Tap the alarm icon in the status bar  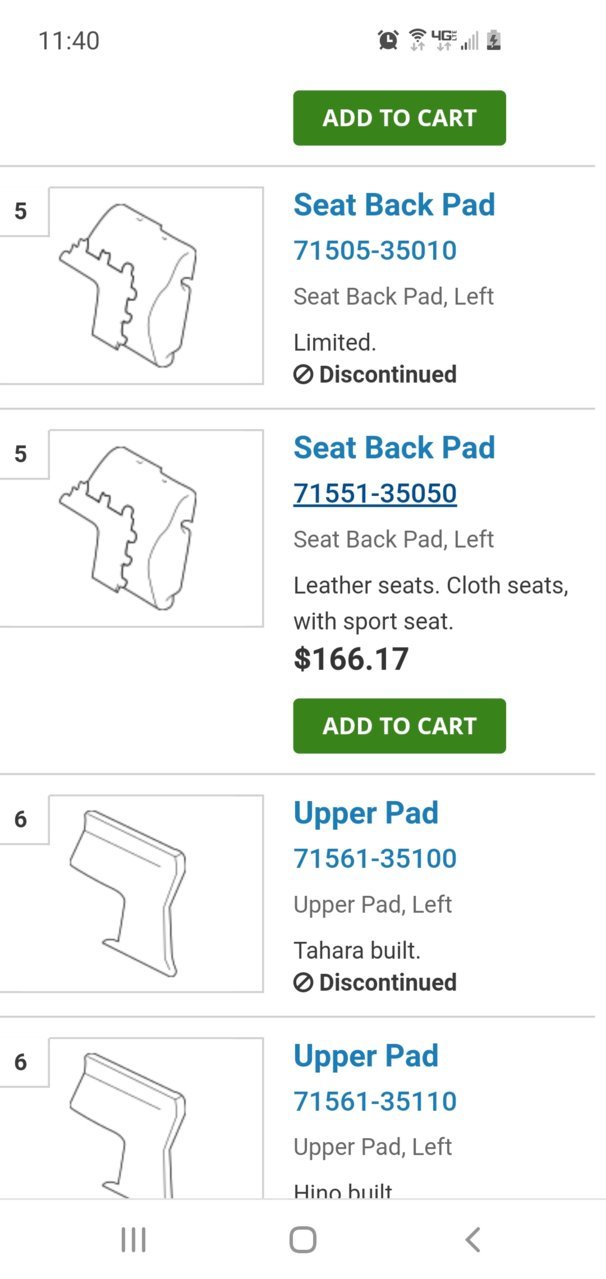[x=388, y=40]
